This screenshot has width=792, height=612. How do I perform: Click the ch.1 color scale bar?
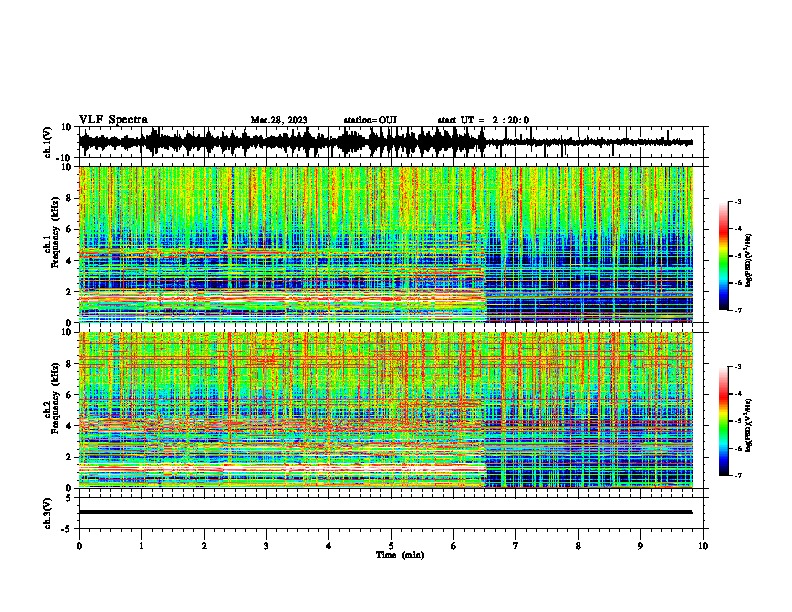(x=724, y=256)
